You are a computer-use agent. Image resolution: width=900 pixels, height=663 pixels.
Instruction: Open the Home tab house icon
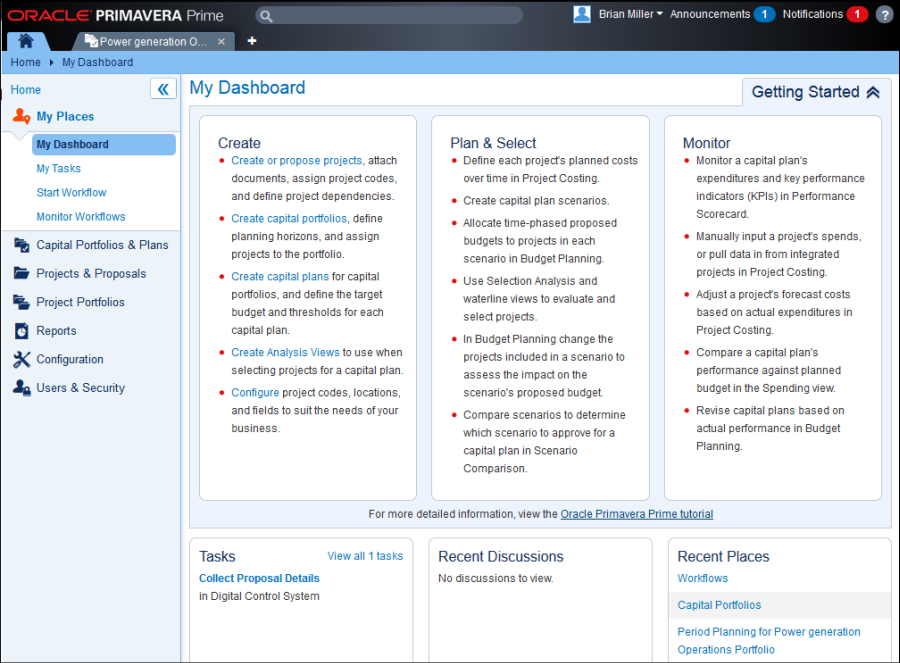(x=26, y=41)
